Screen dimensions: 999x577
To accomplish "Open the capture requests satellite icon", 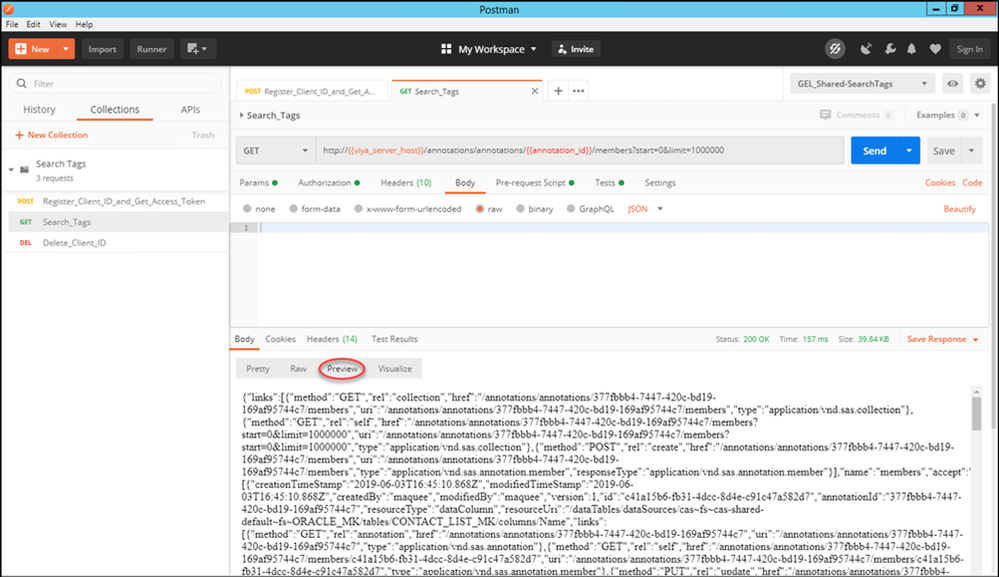I will [866, 49].
